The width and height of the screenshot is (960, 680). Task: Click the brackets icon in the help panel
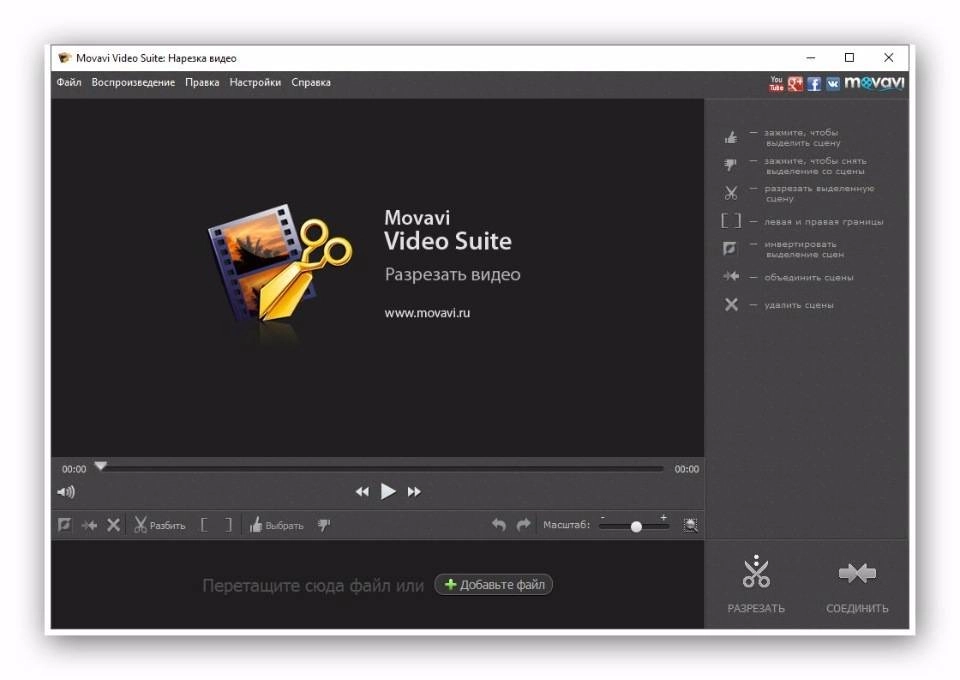pos(731,220)
